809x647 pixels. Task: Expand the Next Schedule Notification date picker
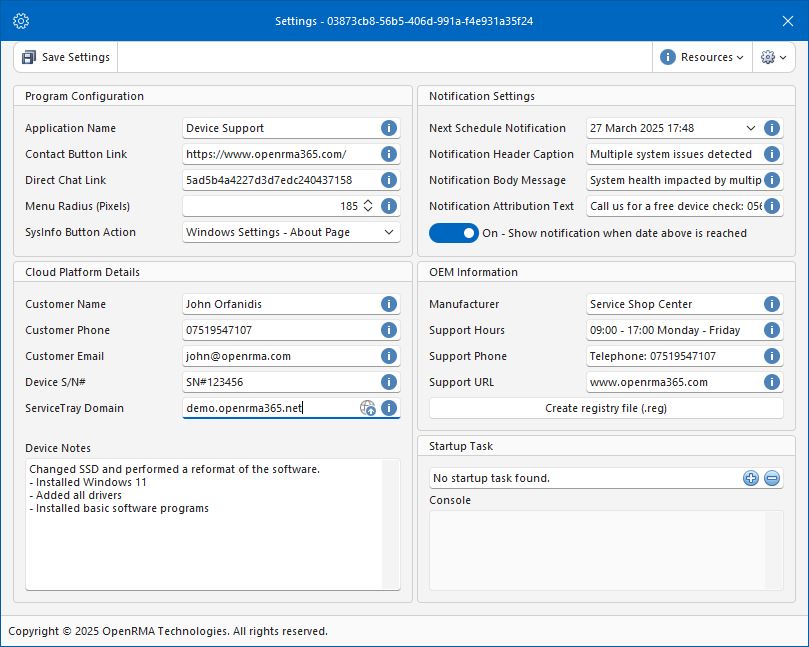(751, 128)
